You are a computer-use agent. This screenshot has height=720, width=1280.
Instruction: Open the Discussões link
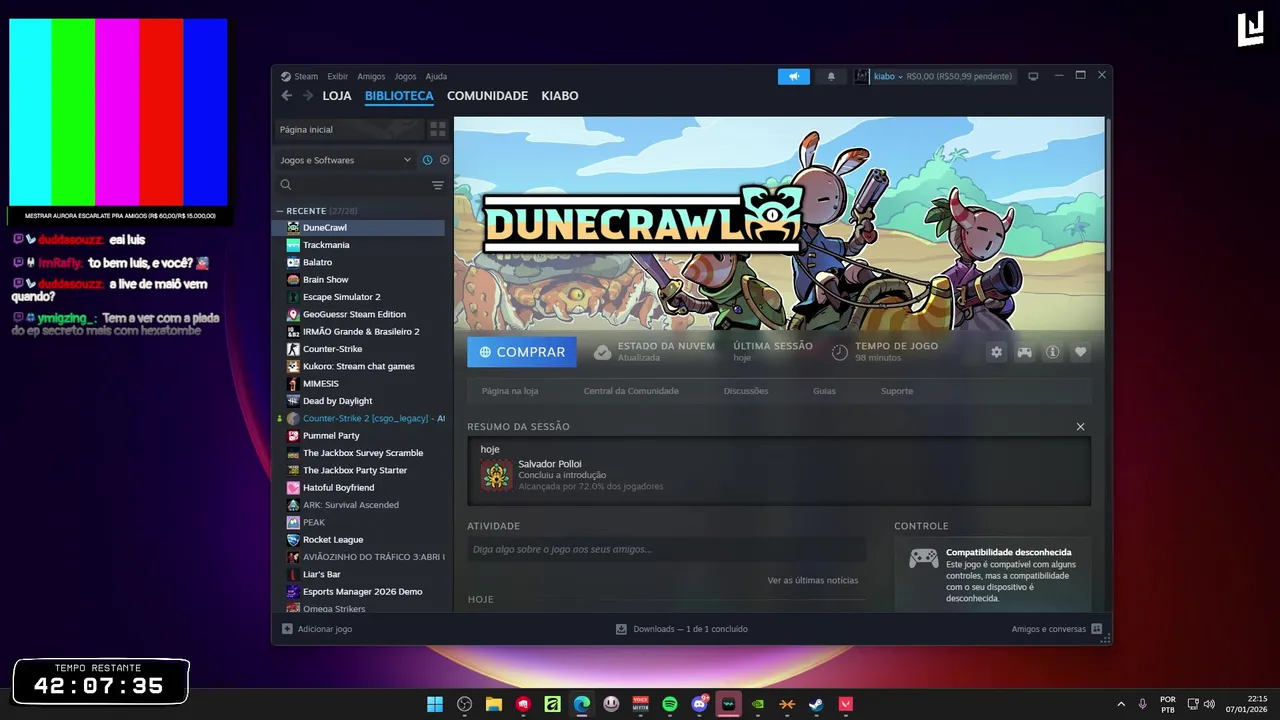746,391
